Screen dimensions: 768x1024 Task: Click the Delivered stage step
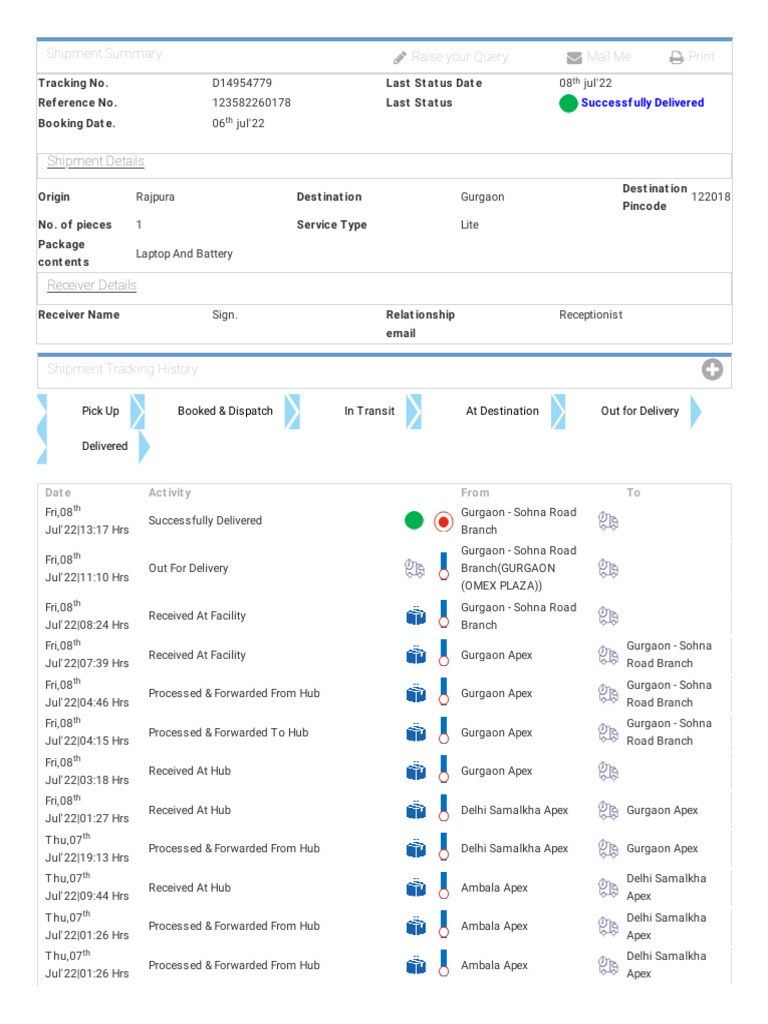[x=105, y=447]
